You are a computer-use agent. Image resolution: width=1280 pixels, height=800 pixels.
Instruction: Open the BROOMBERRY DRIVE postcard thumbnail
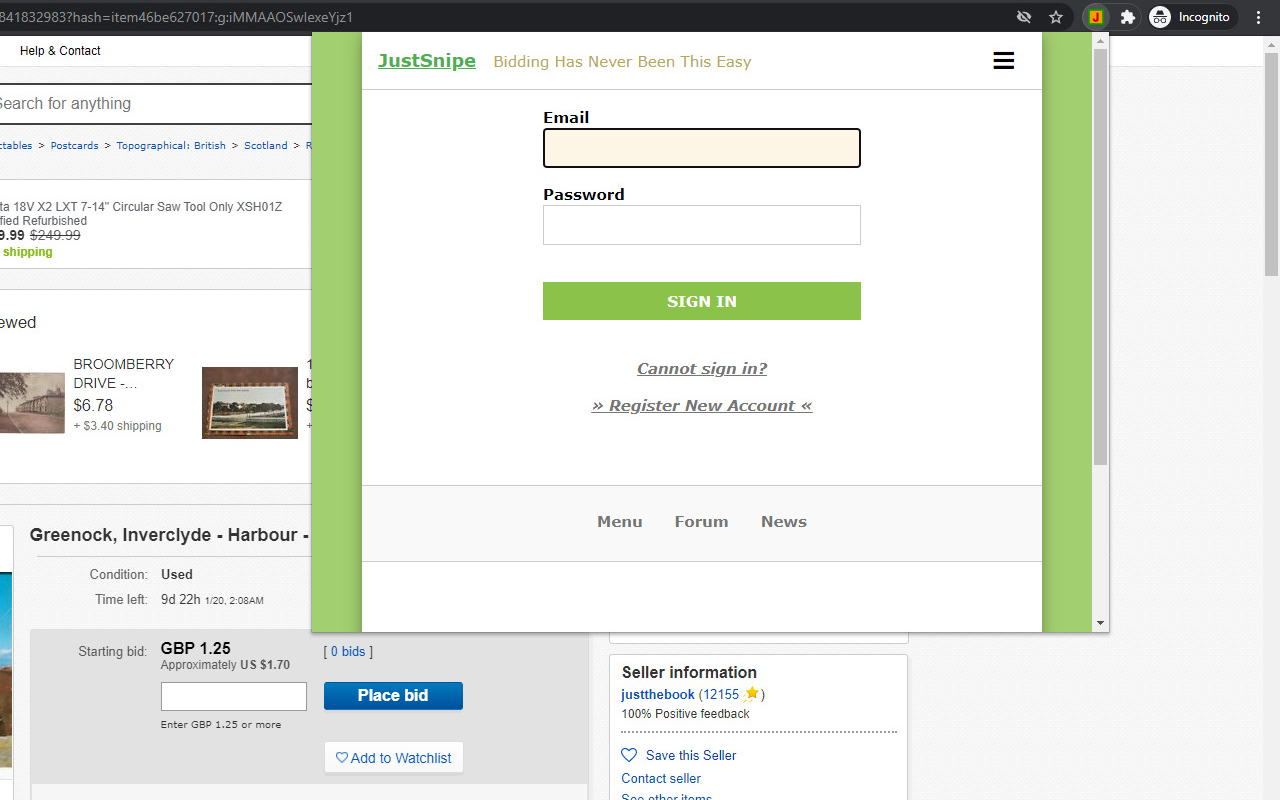[32, 403]
